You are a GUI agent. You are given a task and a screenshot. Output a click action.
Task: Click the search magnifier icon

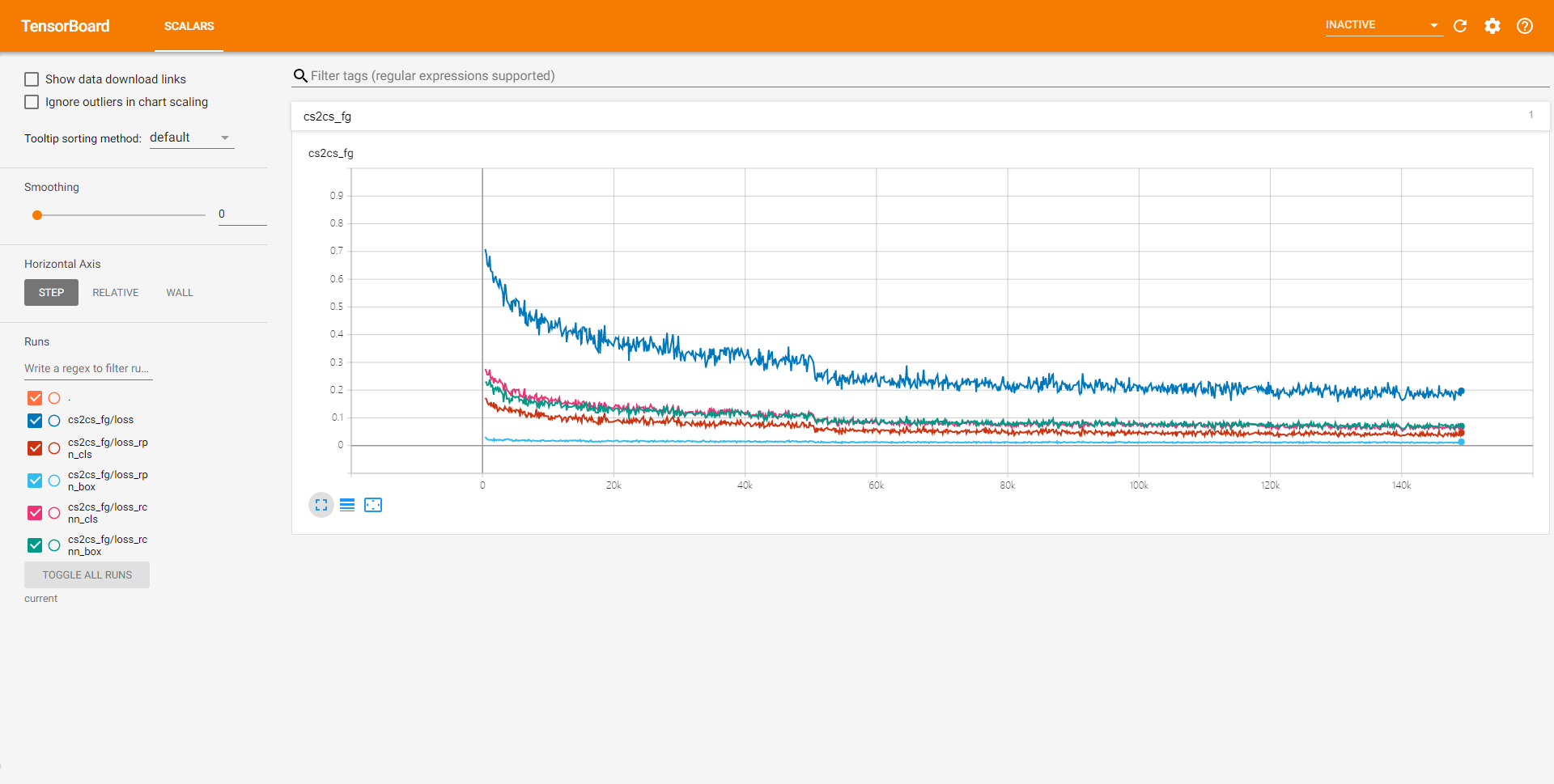tap(300, 76)
